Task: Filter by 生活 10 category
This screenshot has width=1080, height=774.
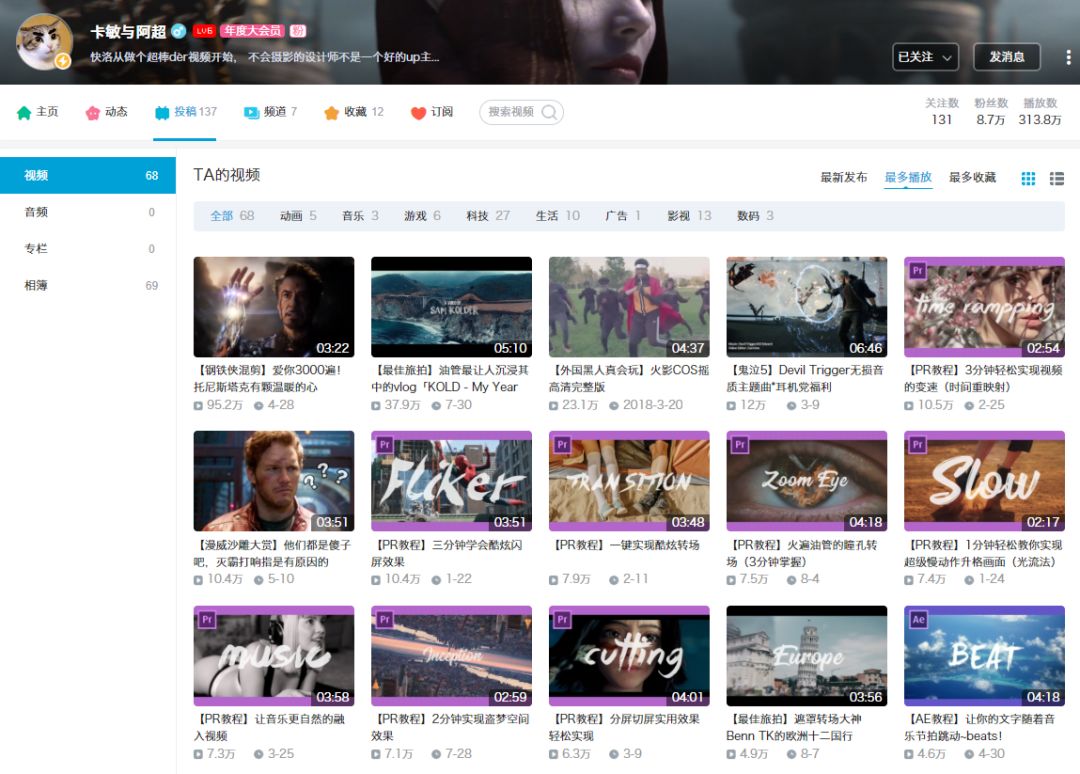Action: click(558, 216)
